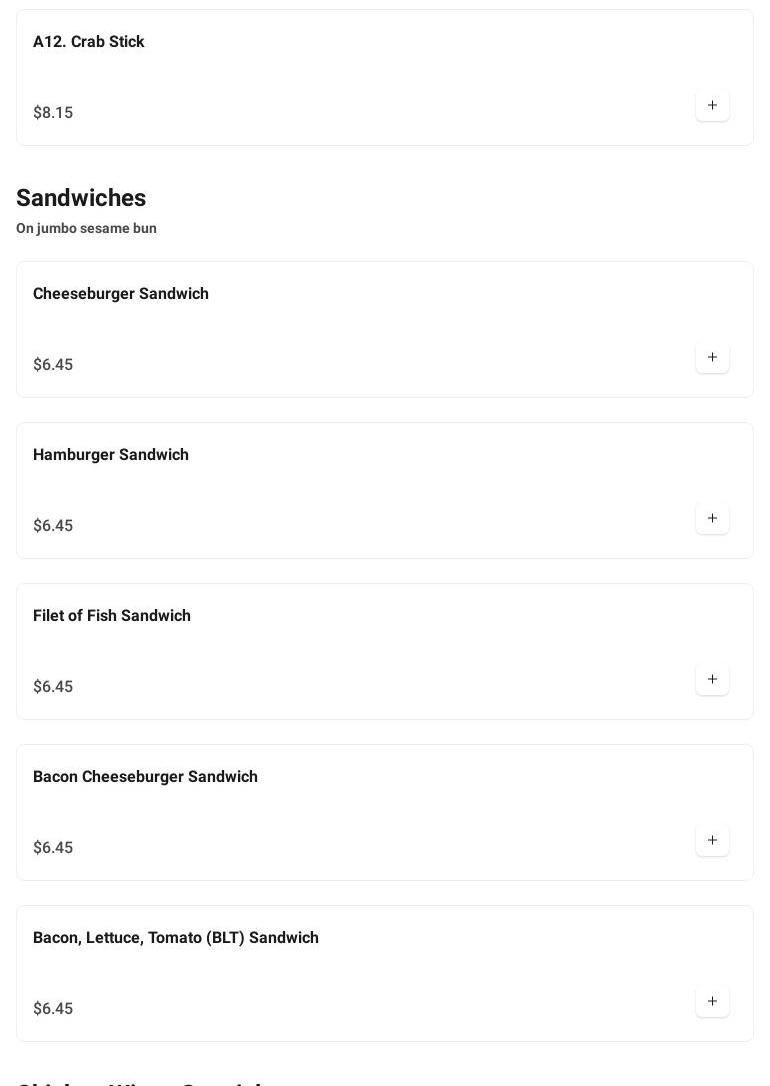The height and width of the screenshot is (1086, 770).
Task: Click the Filet of Fish Sandwich price
Action: click(x=53, y=687)
